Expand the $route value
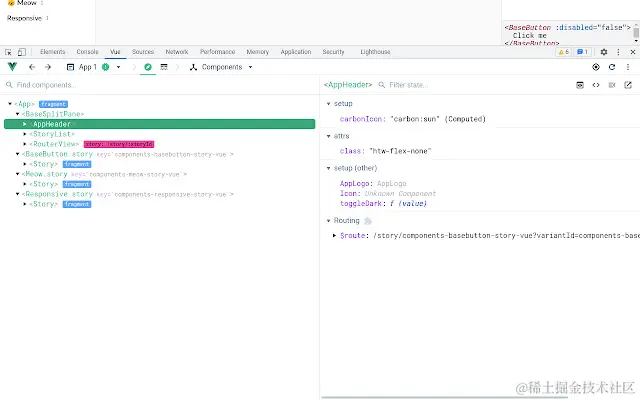Viewport: 640px width, 400px height. (334, 235)
